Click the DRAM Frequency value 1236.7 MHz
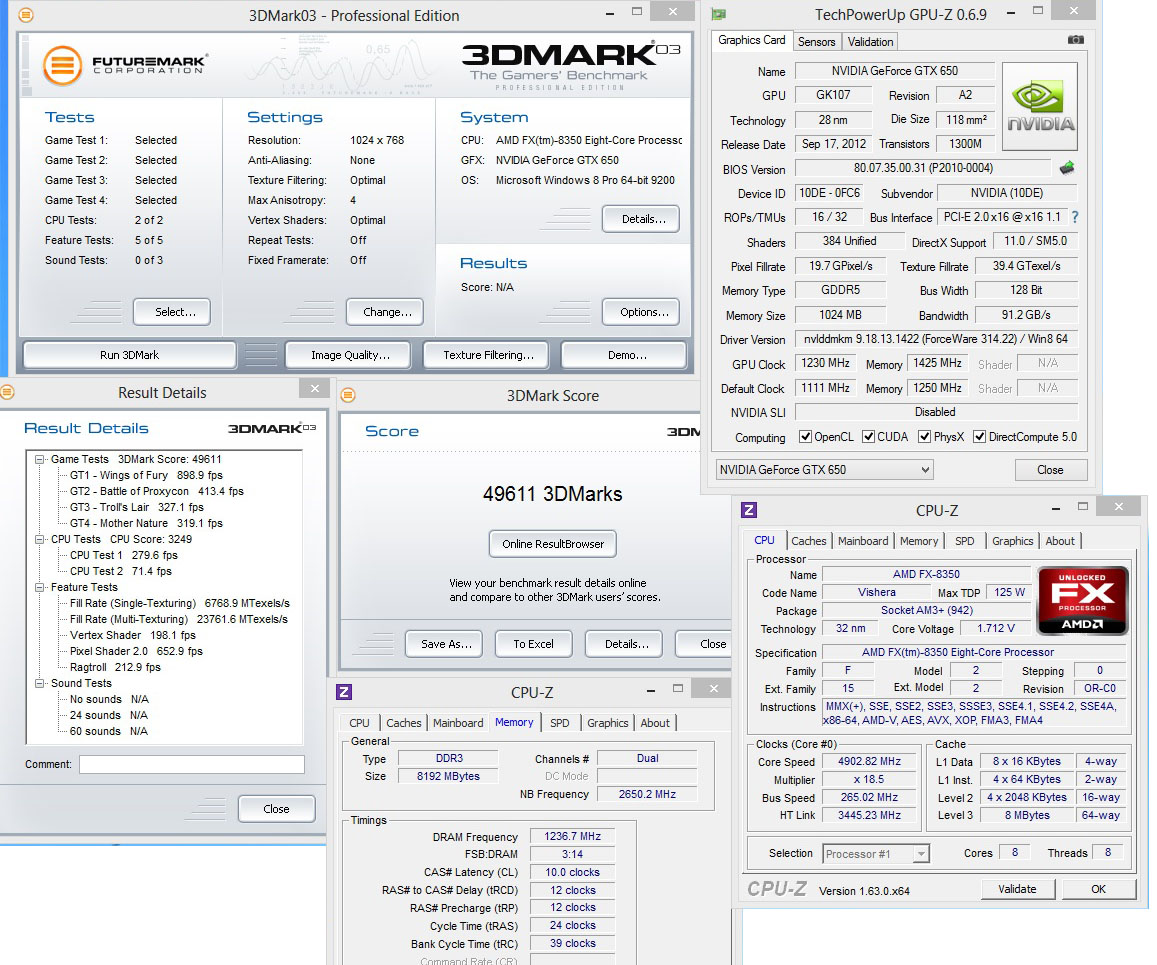Viewport: 1157px width, 965px height. (573, 836)
